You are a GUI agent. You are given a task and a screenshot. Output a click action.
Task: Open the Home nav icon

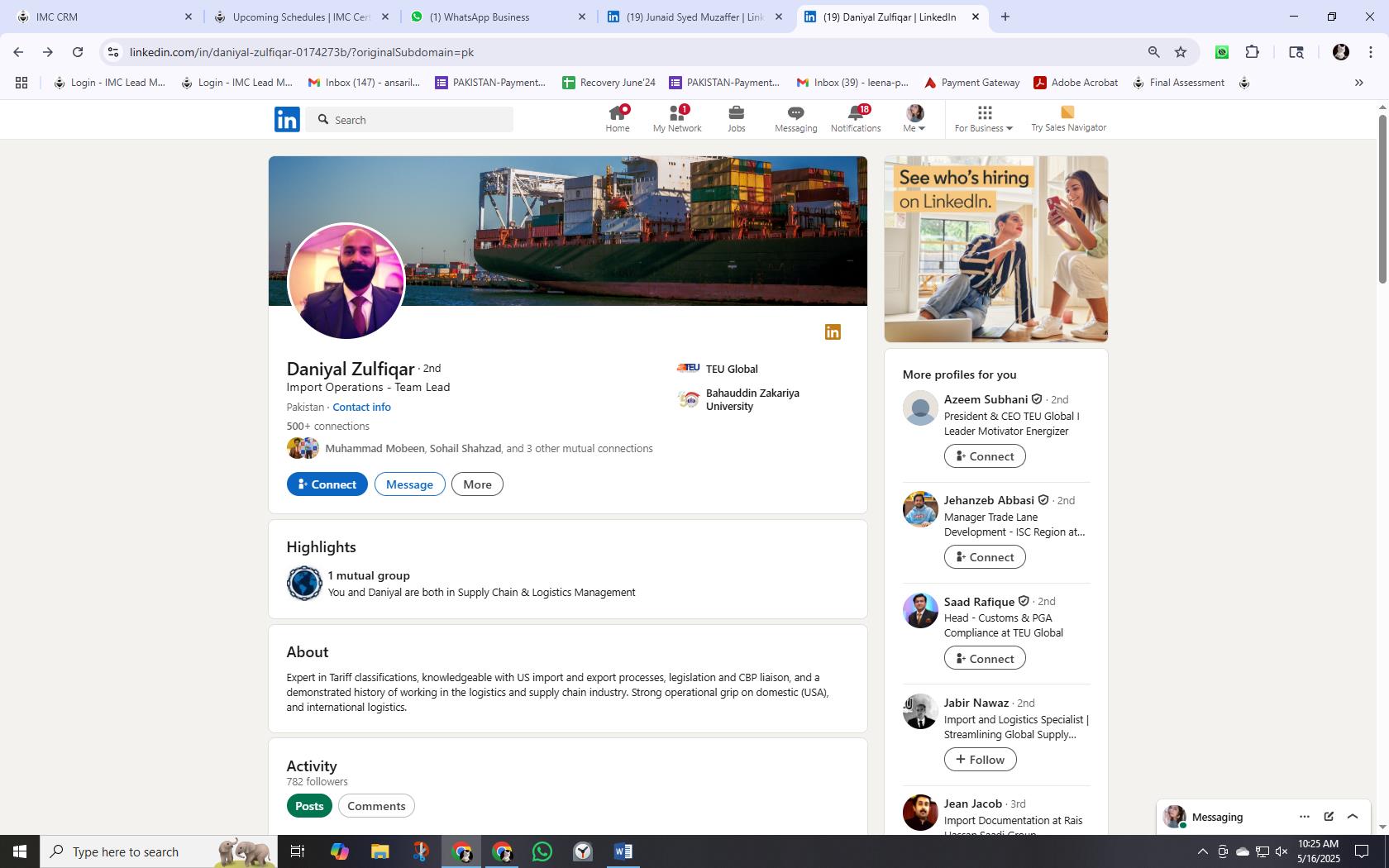618,119
